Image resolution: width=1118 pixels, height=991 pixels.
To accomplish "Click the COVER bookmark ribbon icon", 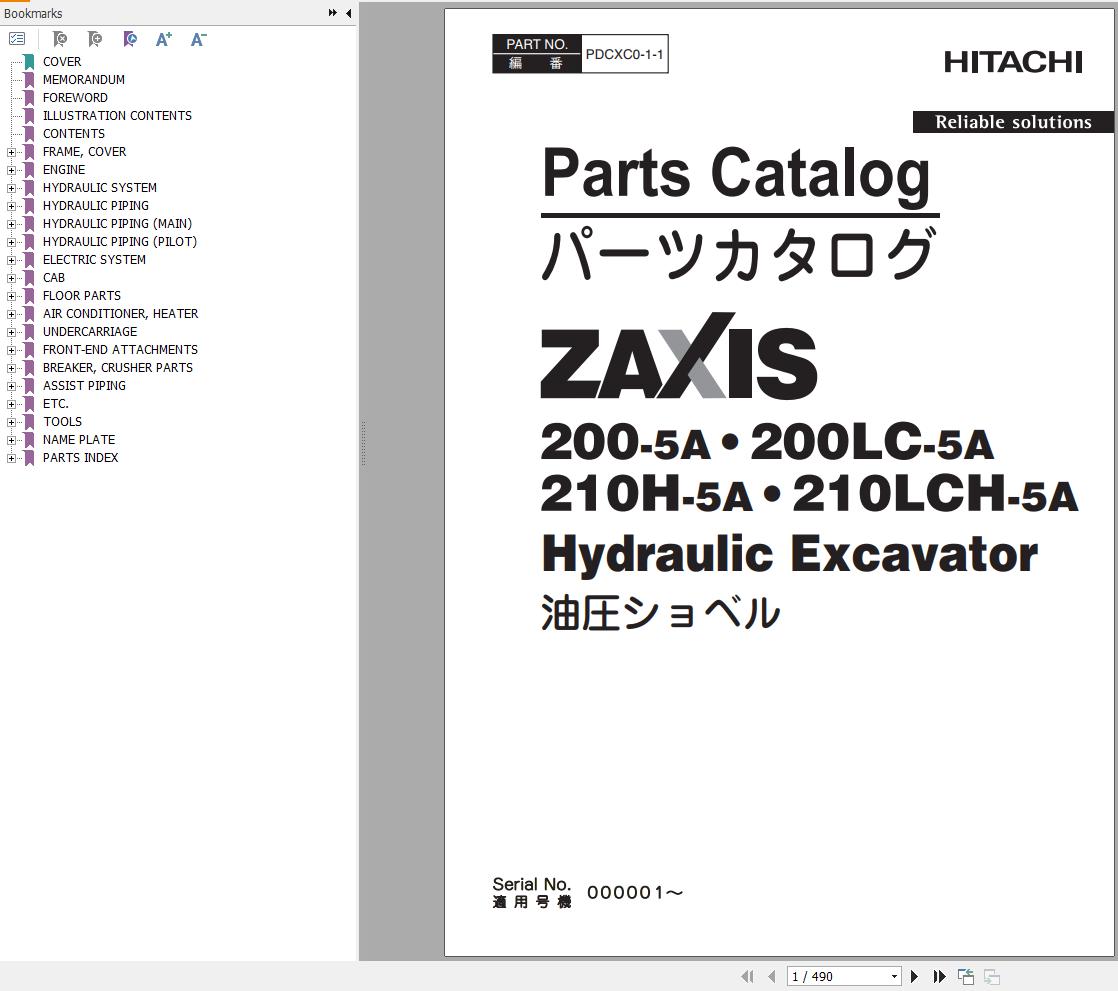I will coord(29,62).
